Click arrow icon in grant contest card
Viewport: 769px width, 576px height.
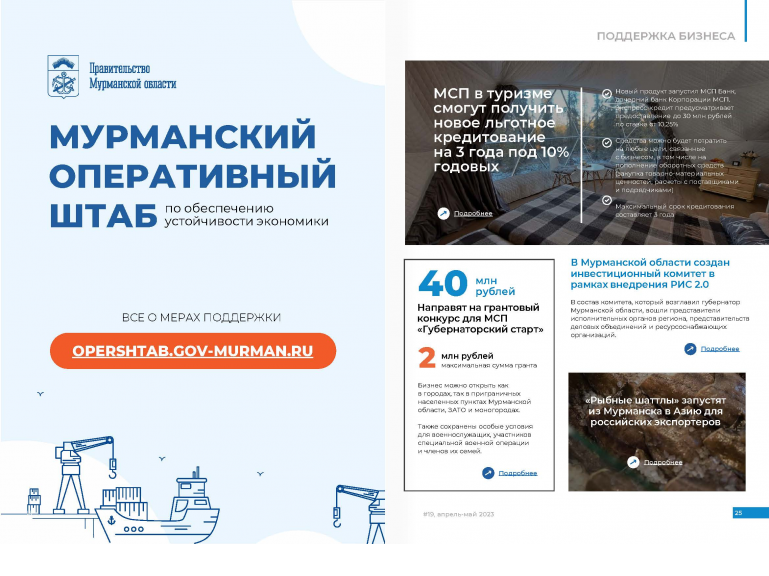point(488,473)
